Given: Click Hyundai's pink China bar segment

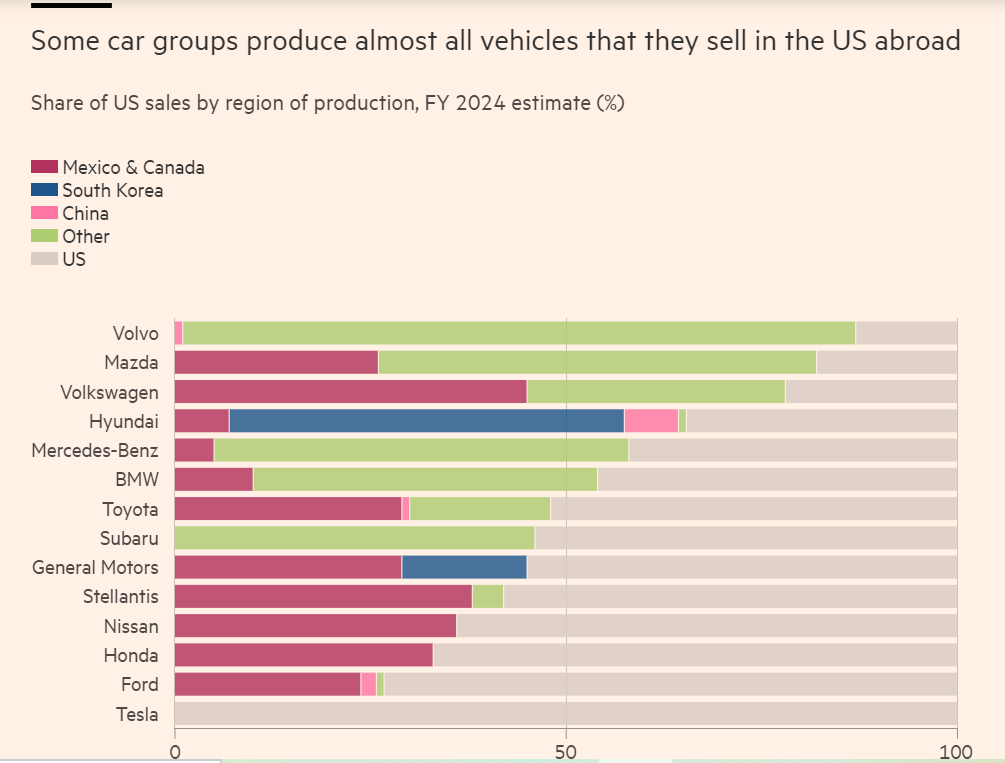Looking at the screenshot, I should [x=651, y=421].
